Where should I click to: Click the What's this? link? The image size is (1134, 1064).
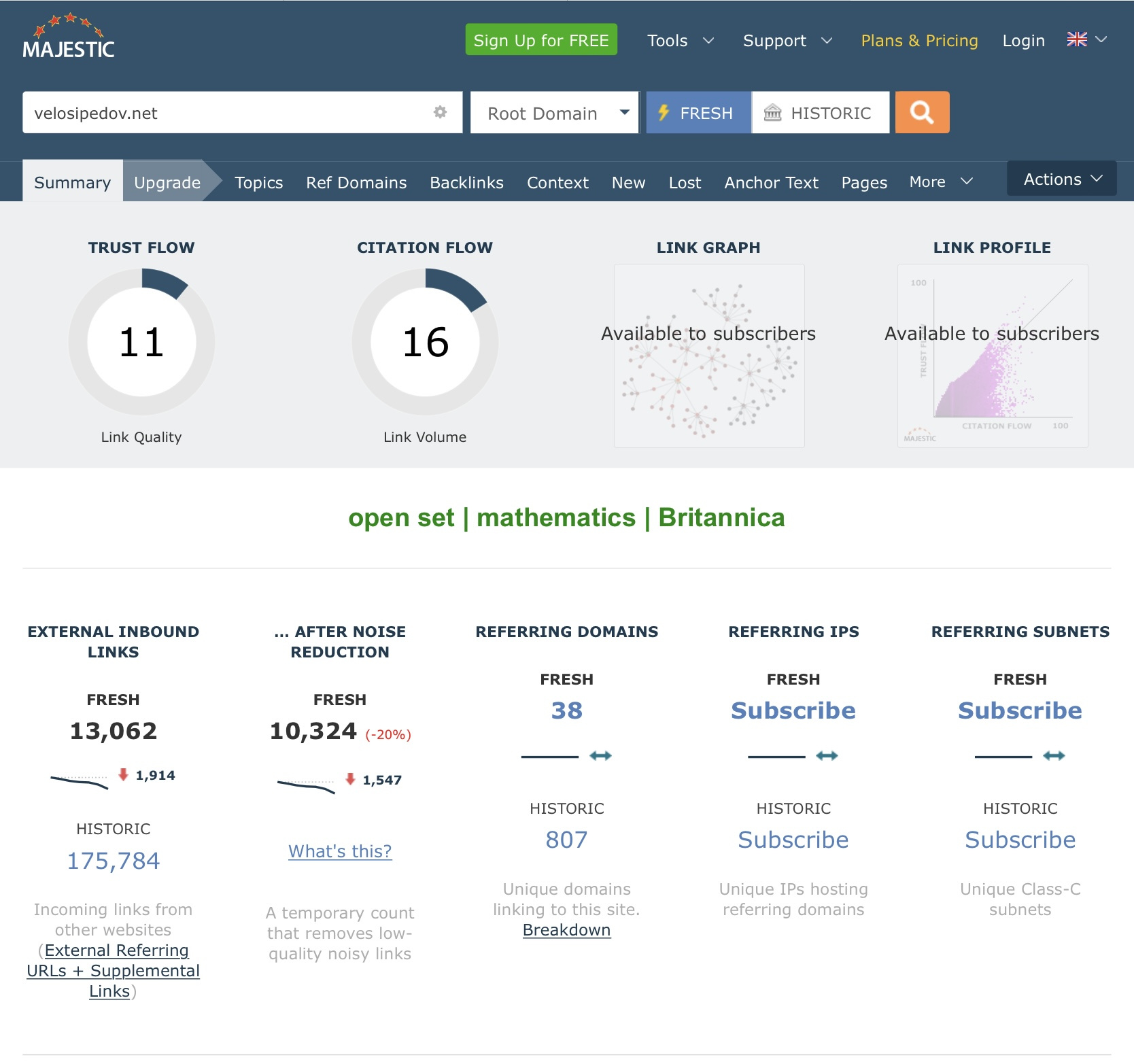click(340, 851)
